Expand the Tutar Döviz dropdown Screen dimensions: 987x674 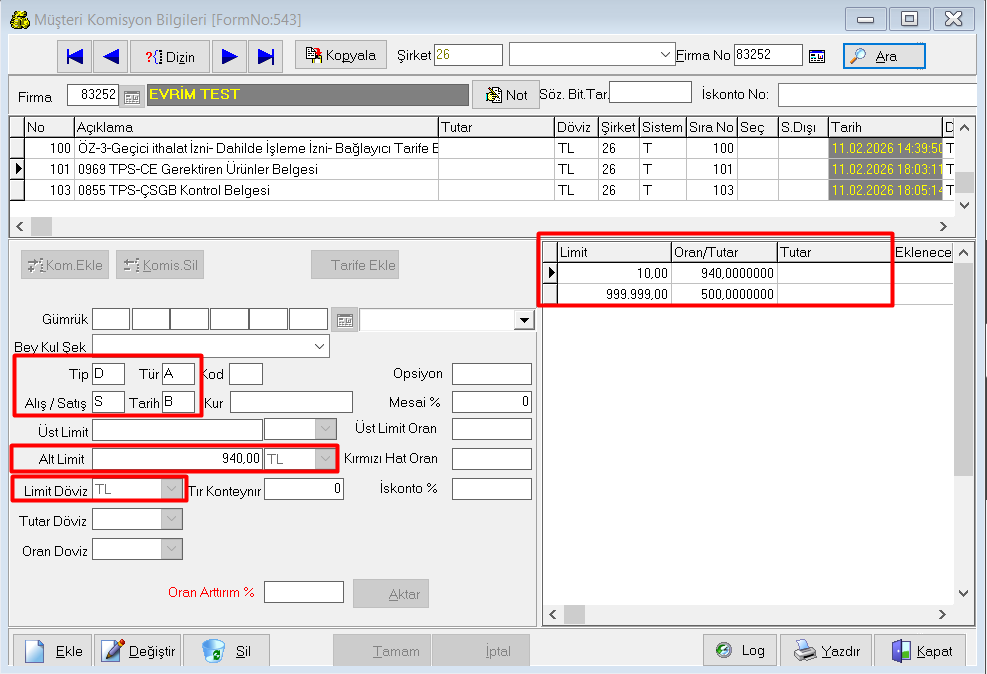coord(172,519)
